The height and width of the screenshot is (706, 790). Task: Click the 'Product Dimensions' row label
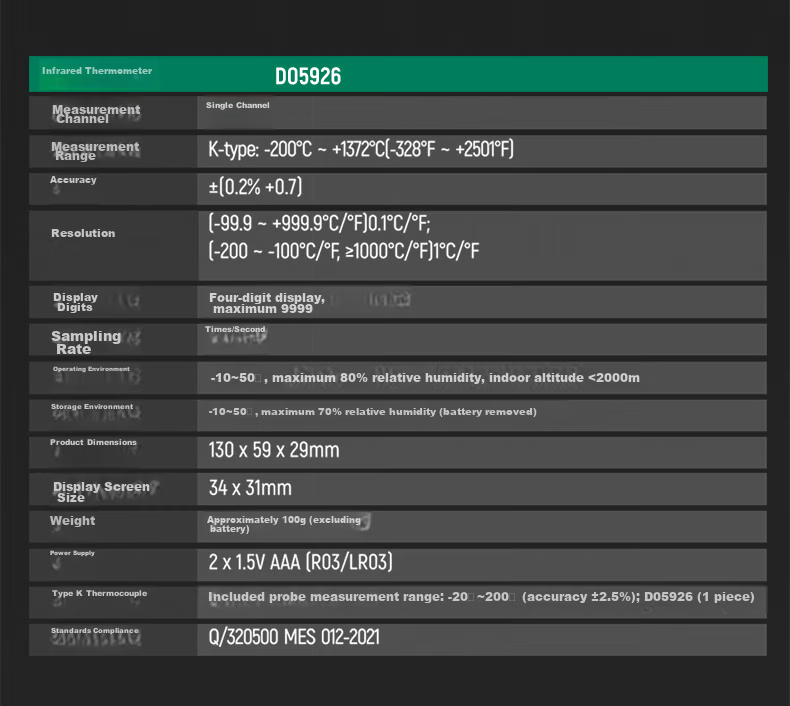click(93, 442)
